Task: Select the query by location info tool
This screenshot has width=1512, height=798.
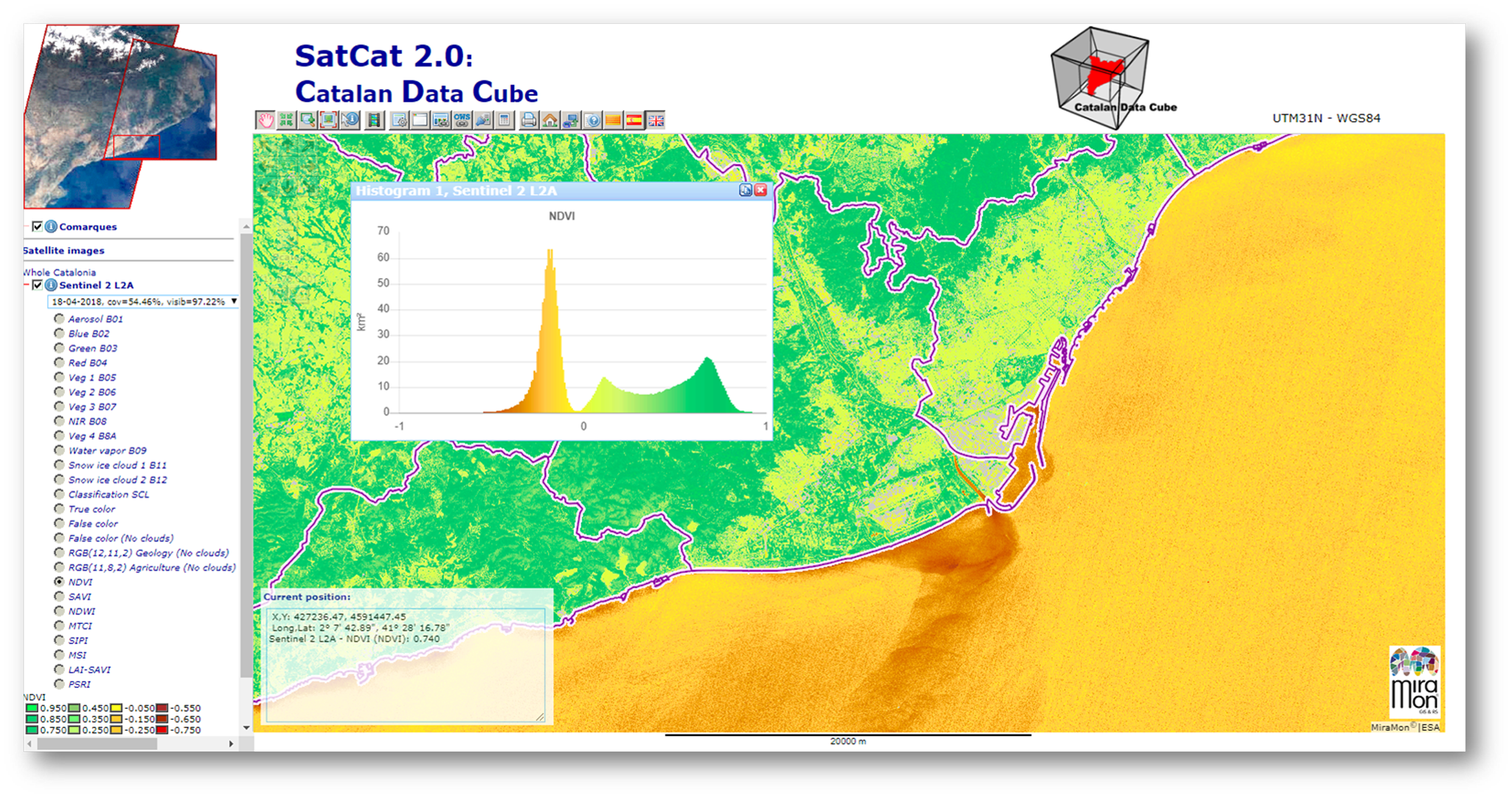Action: point(350,120)
